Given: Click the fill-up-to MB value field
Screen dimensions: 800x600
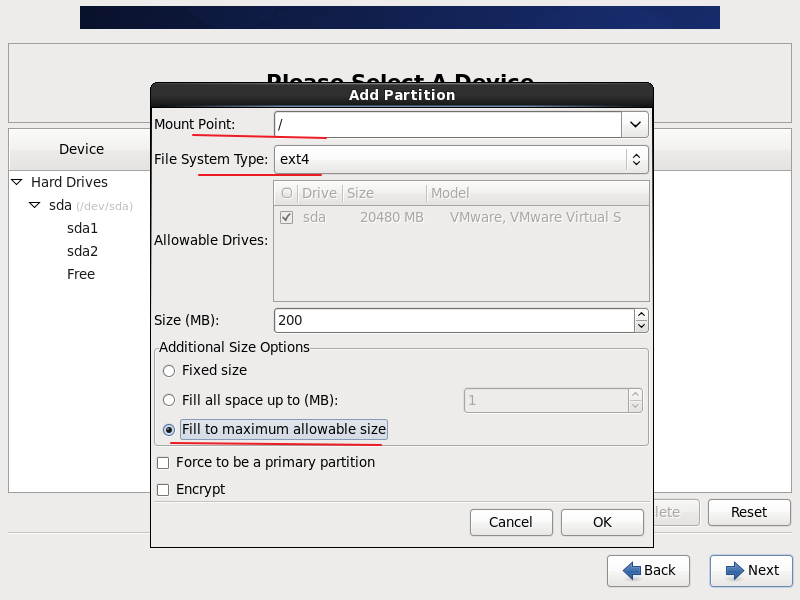Looking at the screenshot, I should tap(546, 401).
